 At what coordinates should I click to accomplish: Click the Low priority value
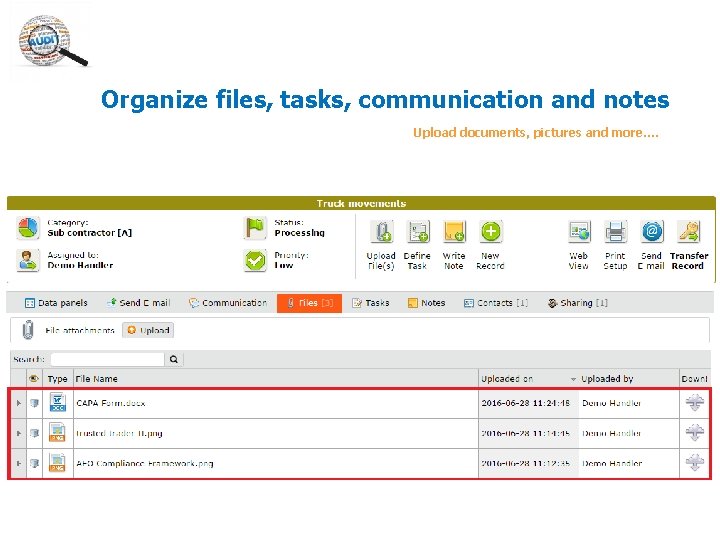click(x=284, y=265)
